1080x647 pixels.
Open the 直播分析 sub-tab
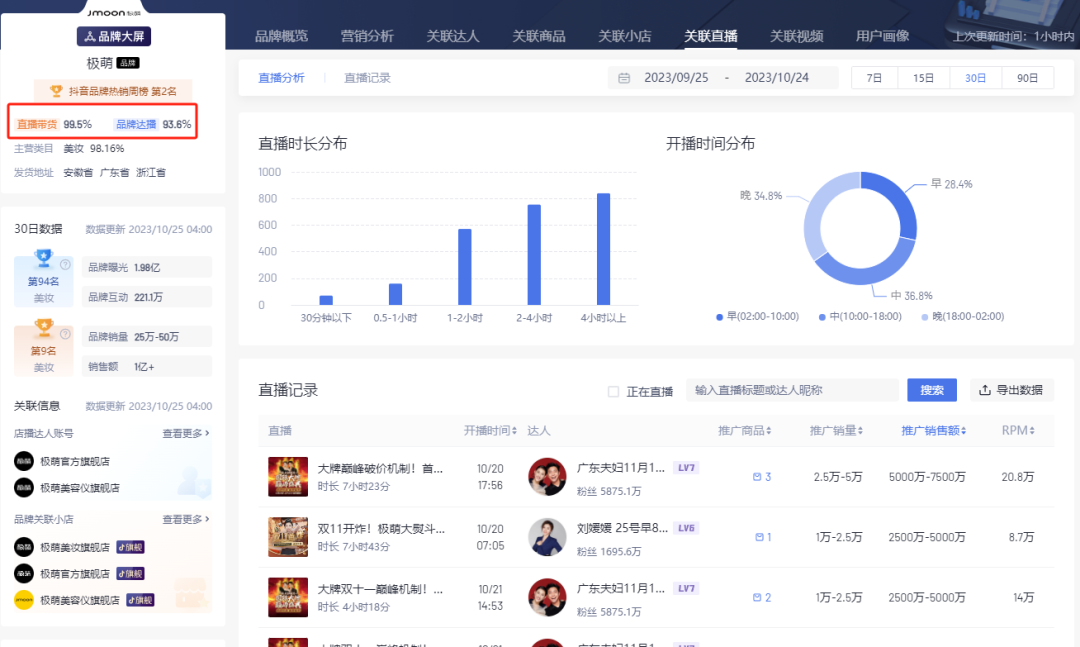(281, 78)
